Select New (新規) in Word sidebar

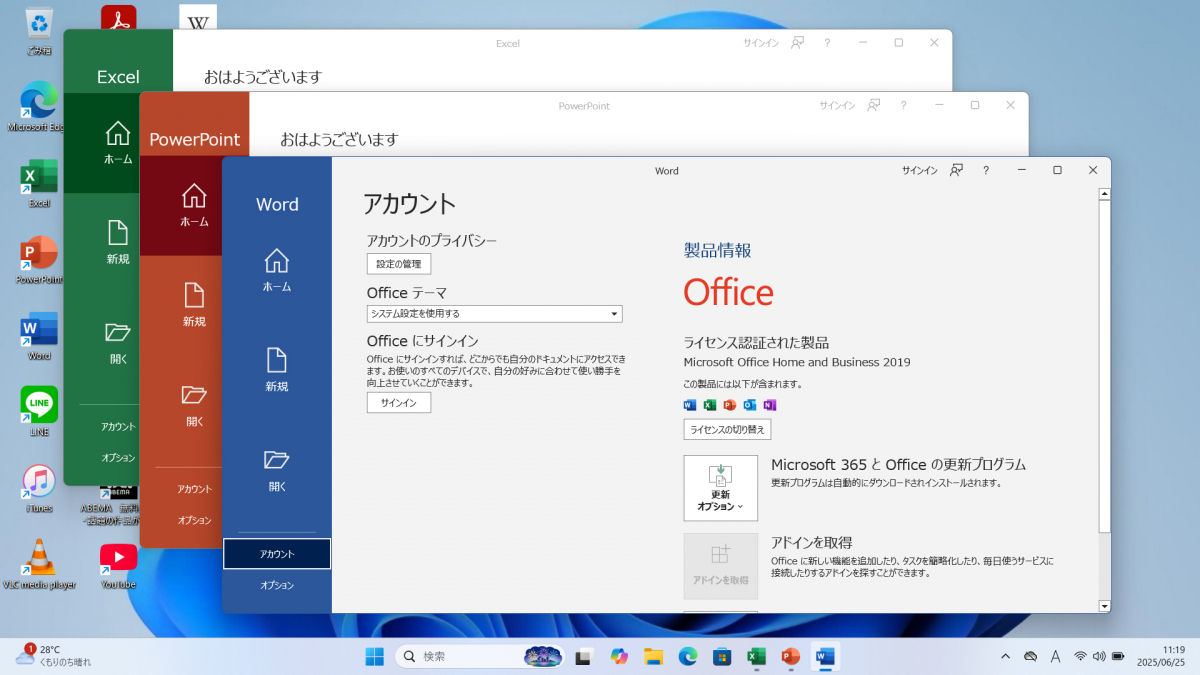coord(277,370)
